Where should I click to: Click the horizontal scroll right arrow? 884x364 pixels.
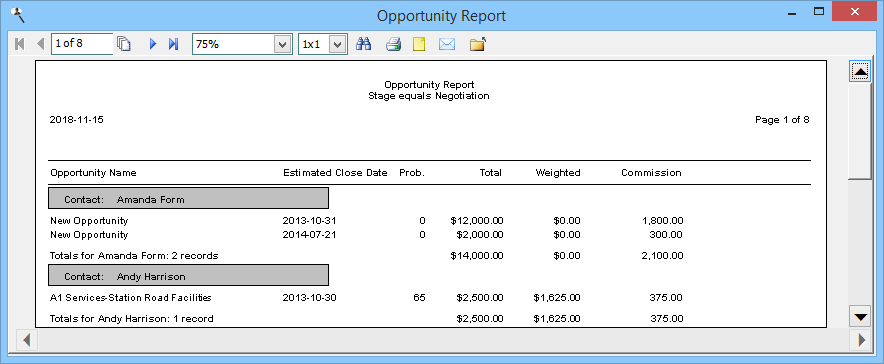click(861, 340)
